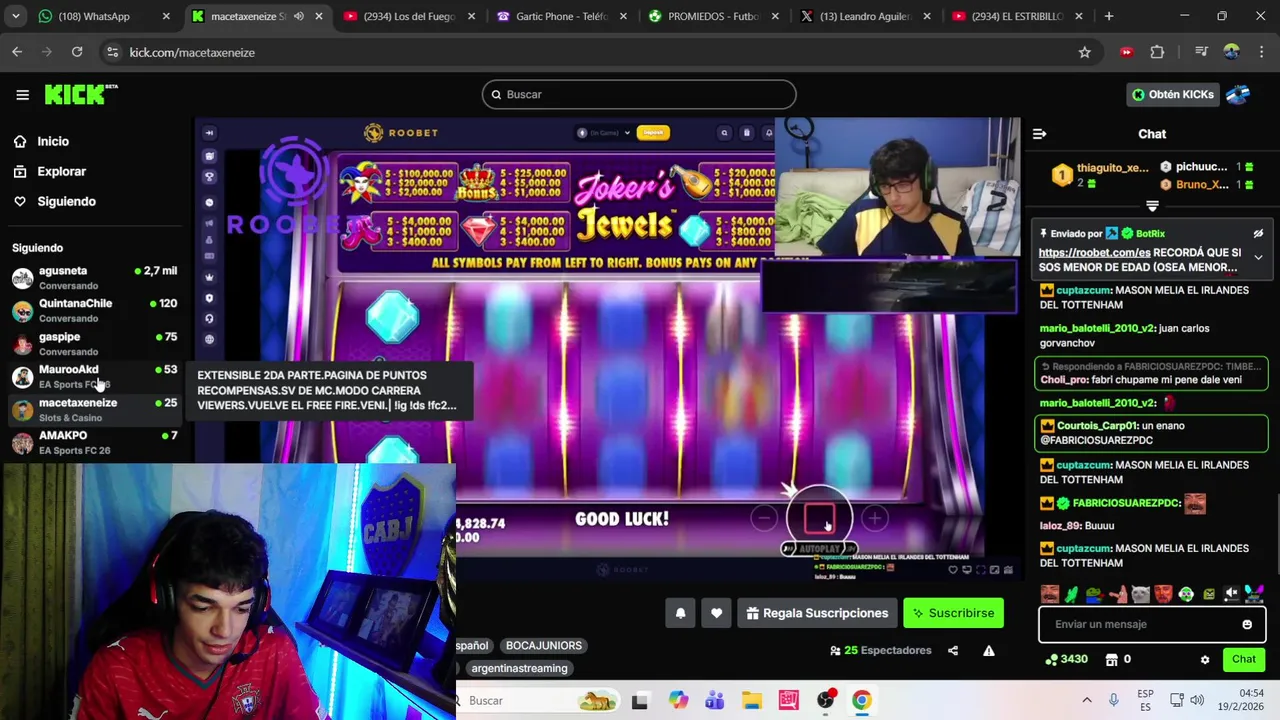1280x720 pixels.
Task: Open the emoji picker in message box
Action: (x=1247, y=624)
